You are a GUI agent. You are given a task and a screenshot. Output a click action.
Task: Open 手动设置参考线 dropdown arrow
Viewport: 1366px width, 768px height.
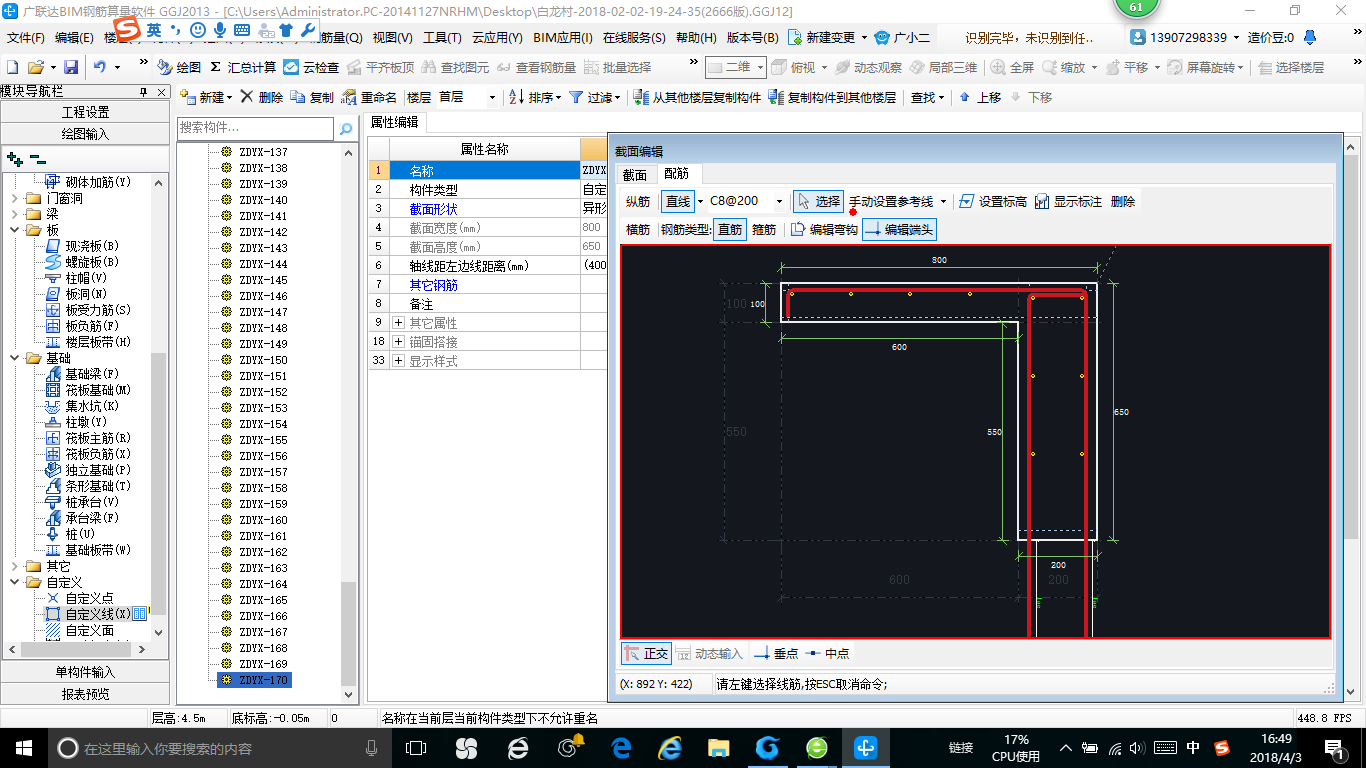(x=943, y=201)
